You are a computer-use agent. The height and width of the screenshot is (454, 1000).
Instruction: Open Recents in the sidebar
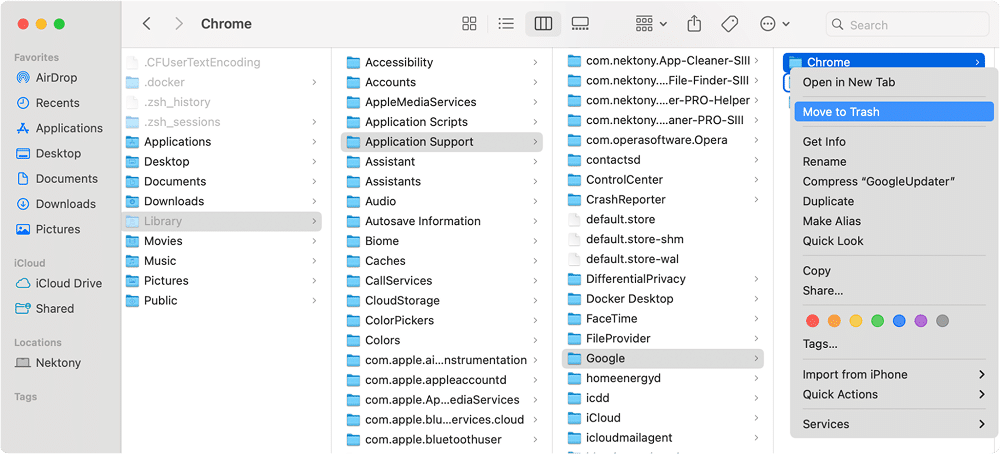[48, 103]
